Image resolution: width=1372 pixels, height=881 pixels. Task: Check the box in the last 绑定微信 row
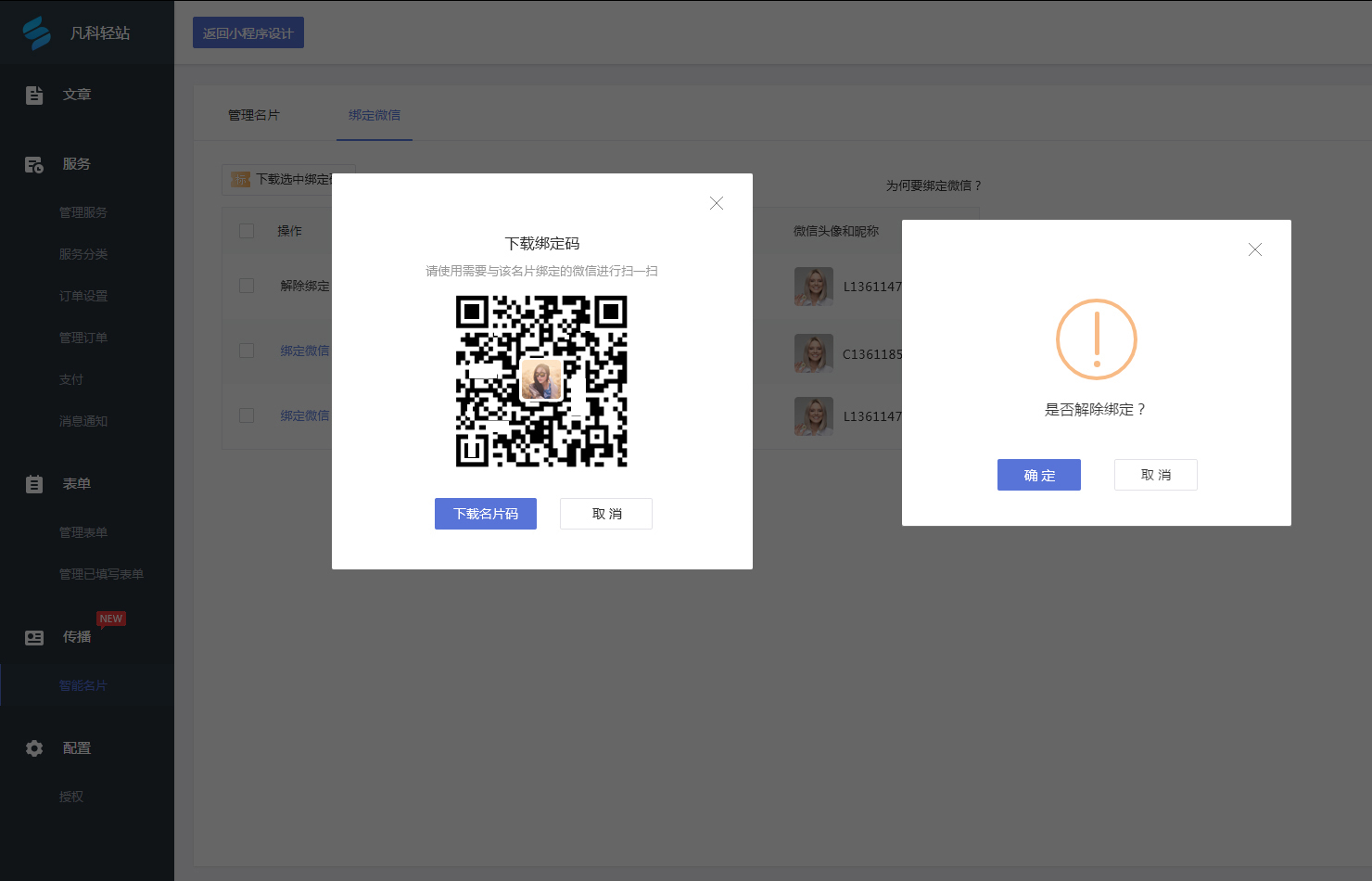coord(247,415)
